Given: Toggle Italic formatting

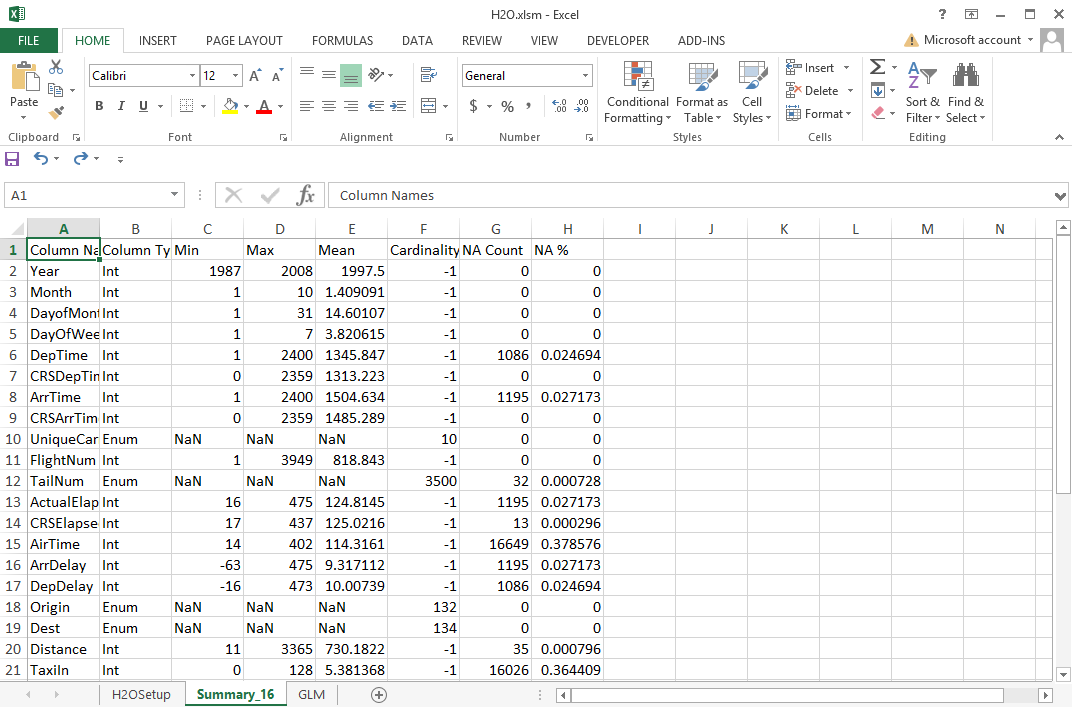Looking at the screenshot, I should click(121, 106).
